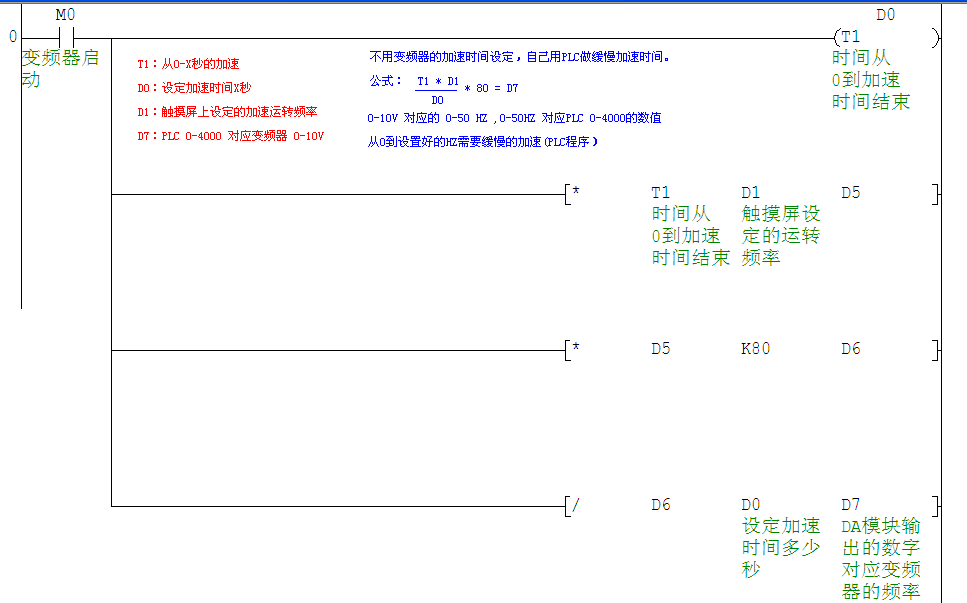
Task: Select the D7 destination register
Action: coord(850,505)
